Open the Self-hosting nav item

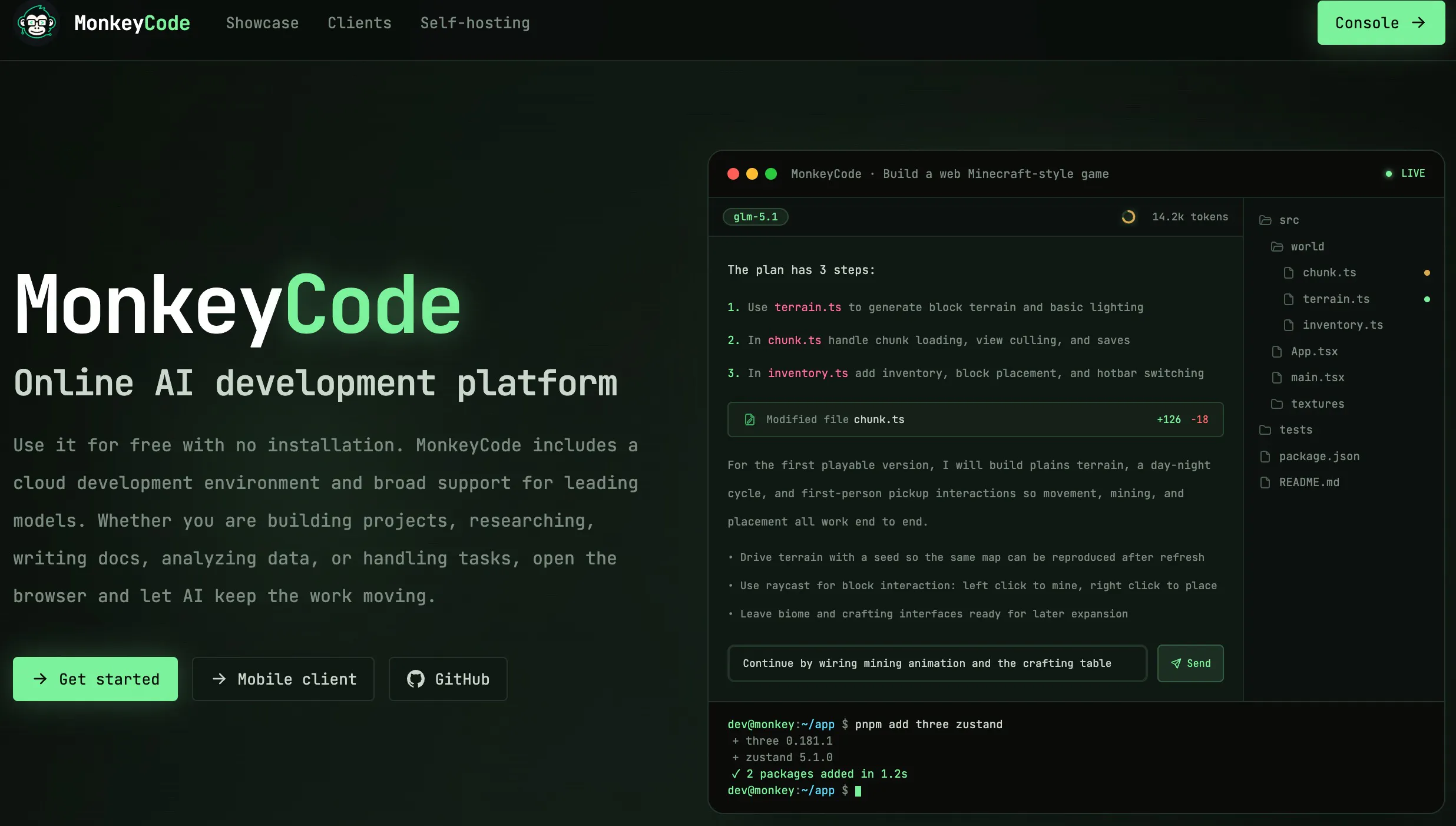coord(475,23)
